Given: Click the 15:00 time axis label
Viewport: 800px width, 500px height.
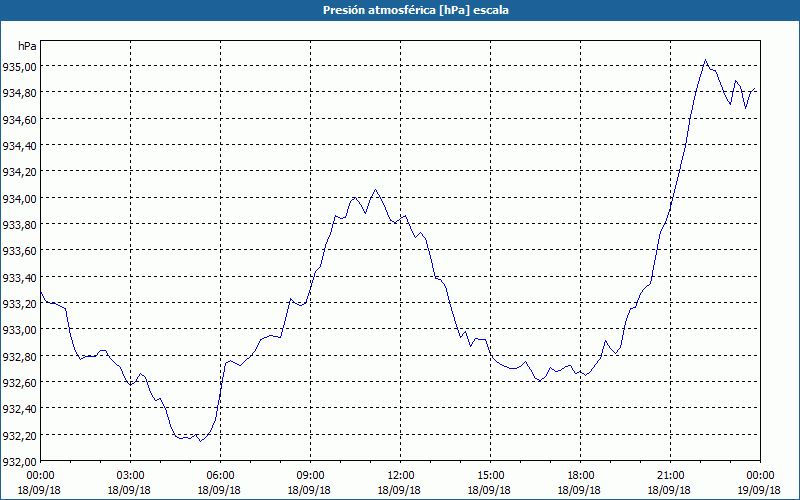Looking at the screenshot, I should click(x=490, y=476).
